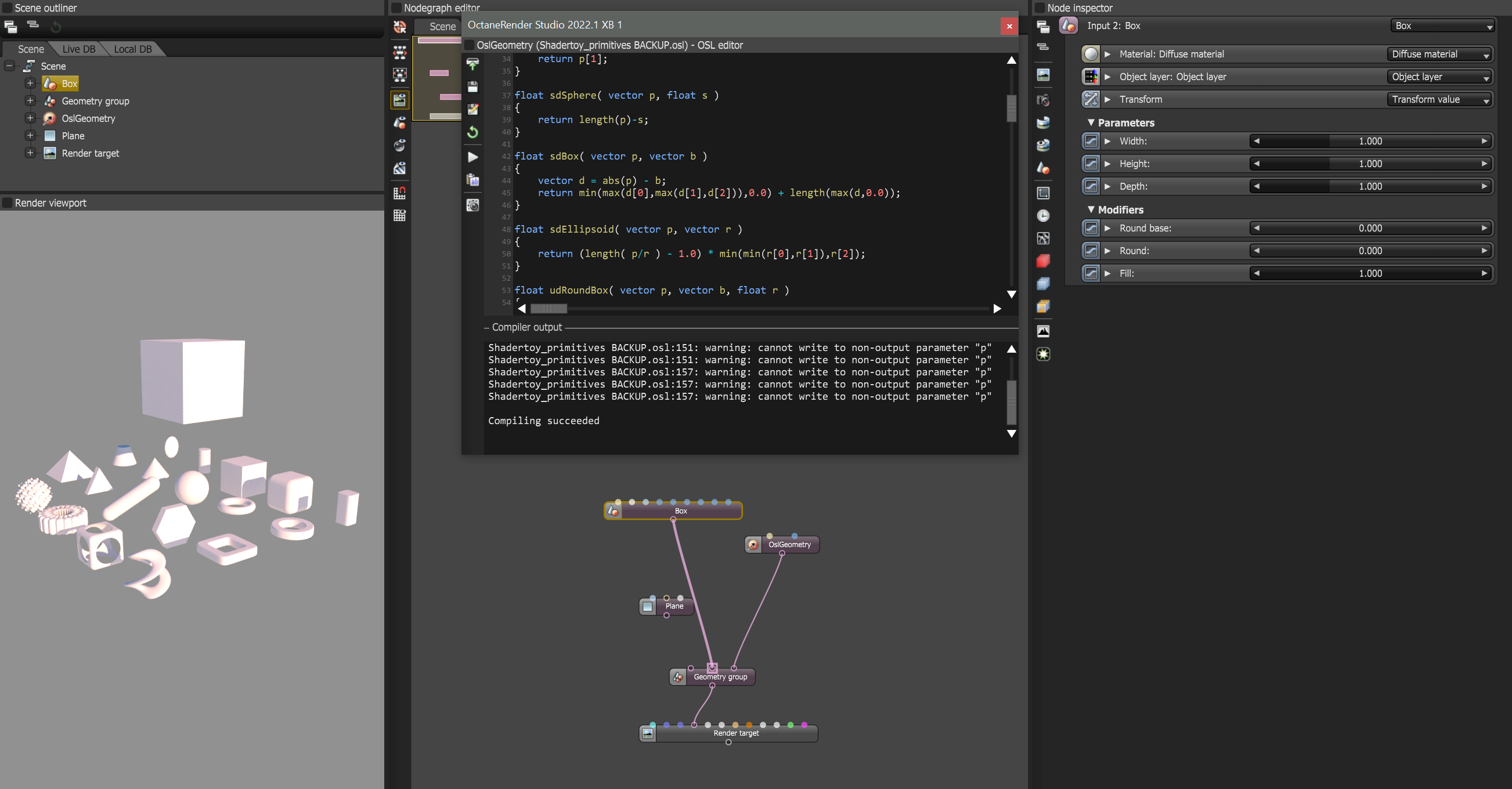This screenshot has height=789, width=1512.
Task: Toggle the snap-to-grid magnet icon
Action: pyautogui.click(x=400, y=193)
